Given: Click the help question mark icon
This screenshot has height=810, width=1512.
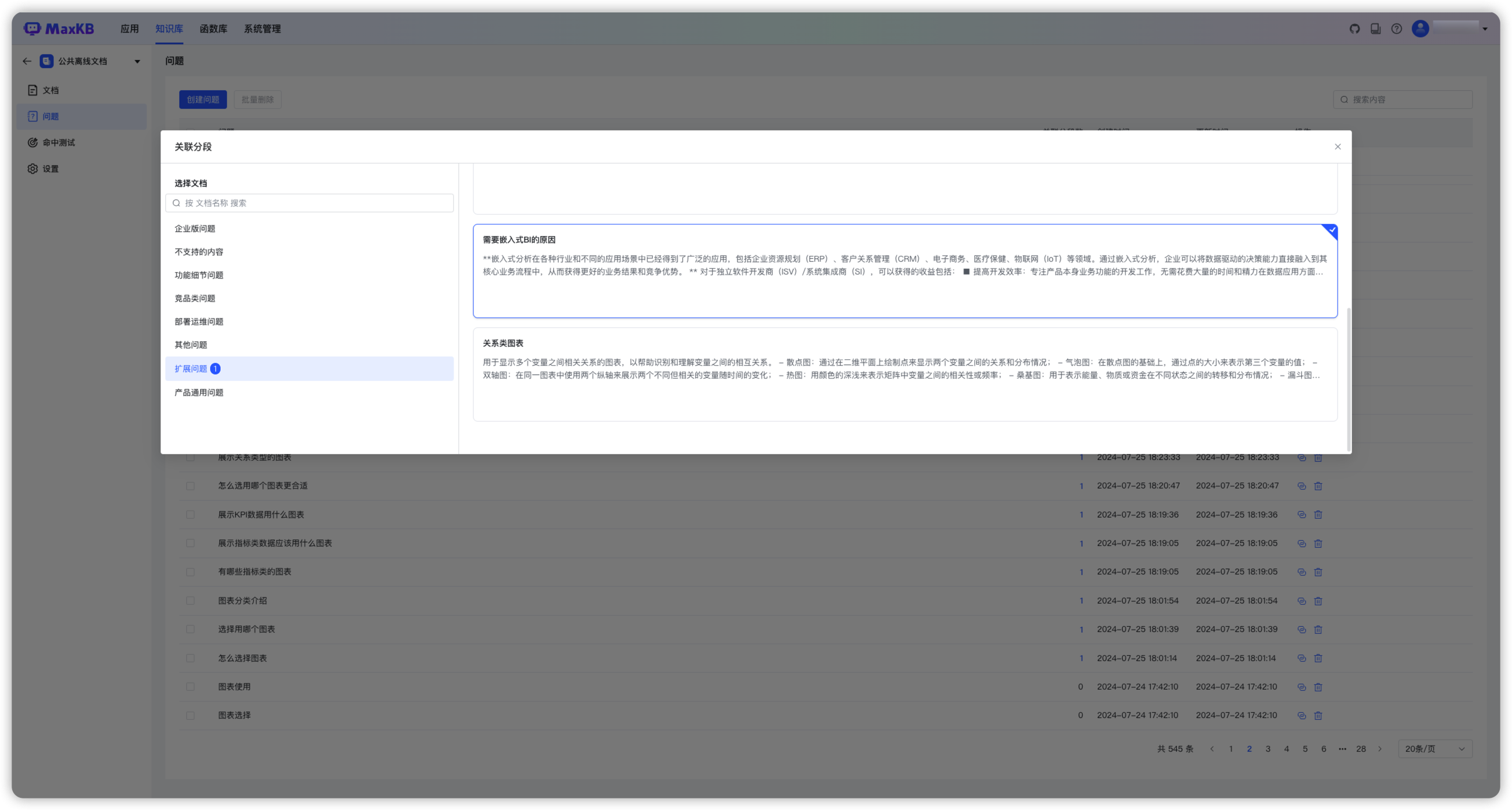Looking at the screenshot, I should 1396,28.
